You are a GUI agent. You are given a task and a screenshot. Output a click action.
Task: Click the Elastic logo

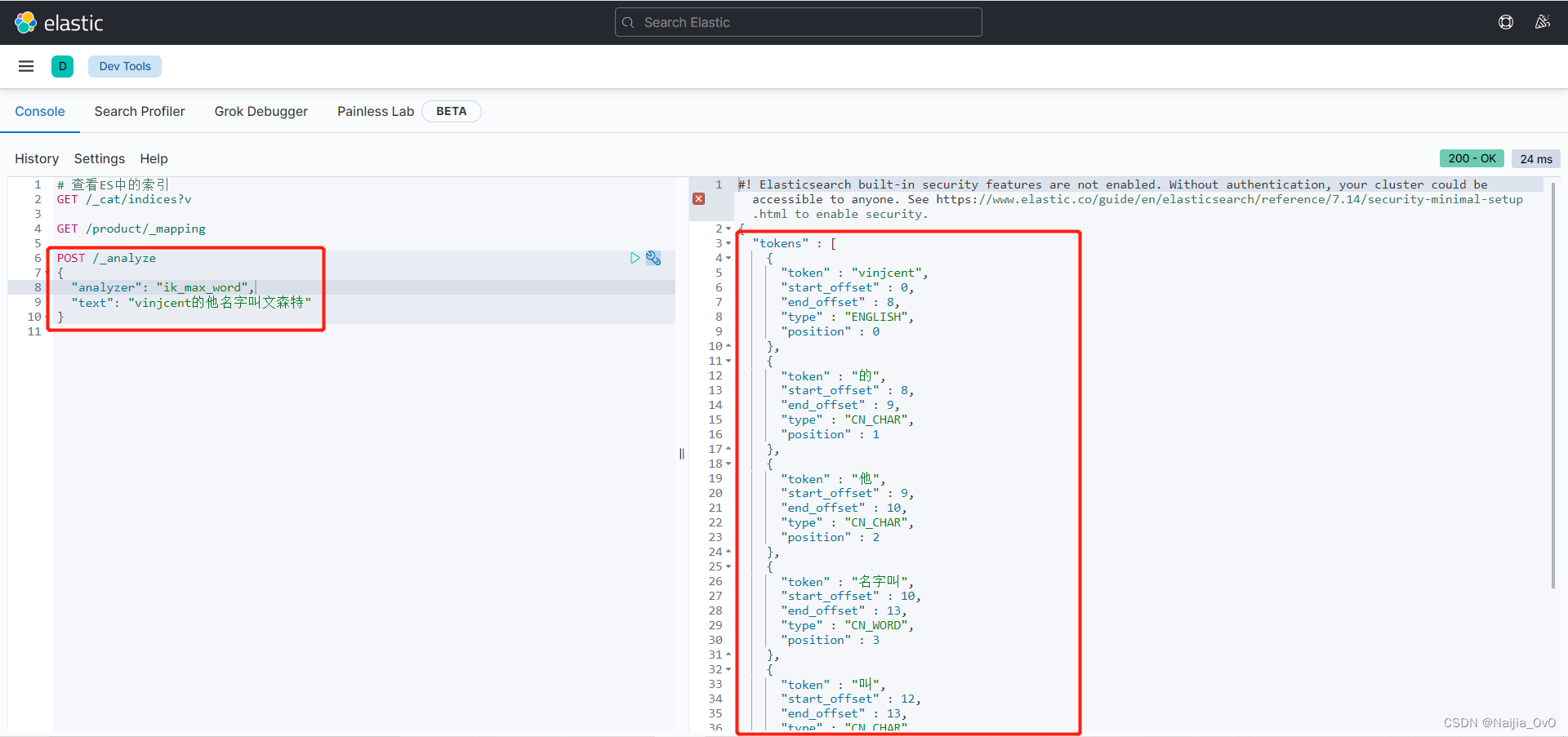tap(59, 23)
